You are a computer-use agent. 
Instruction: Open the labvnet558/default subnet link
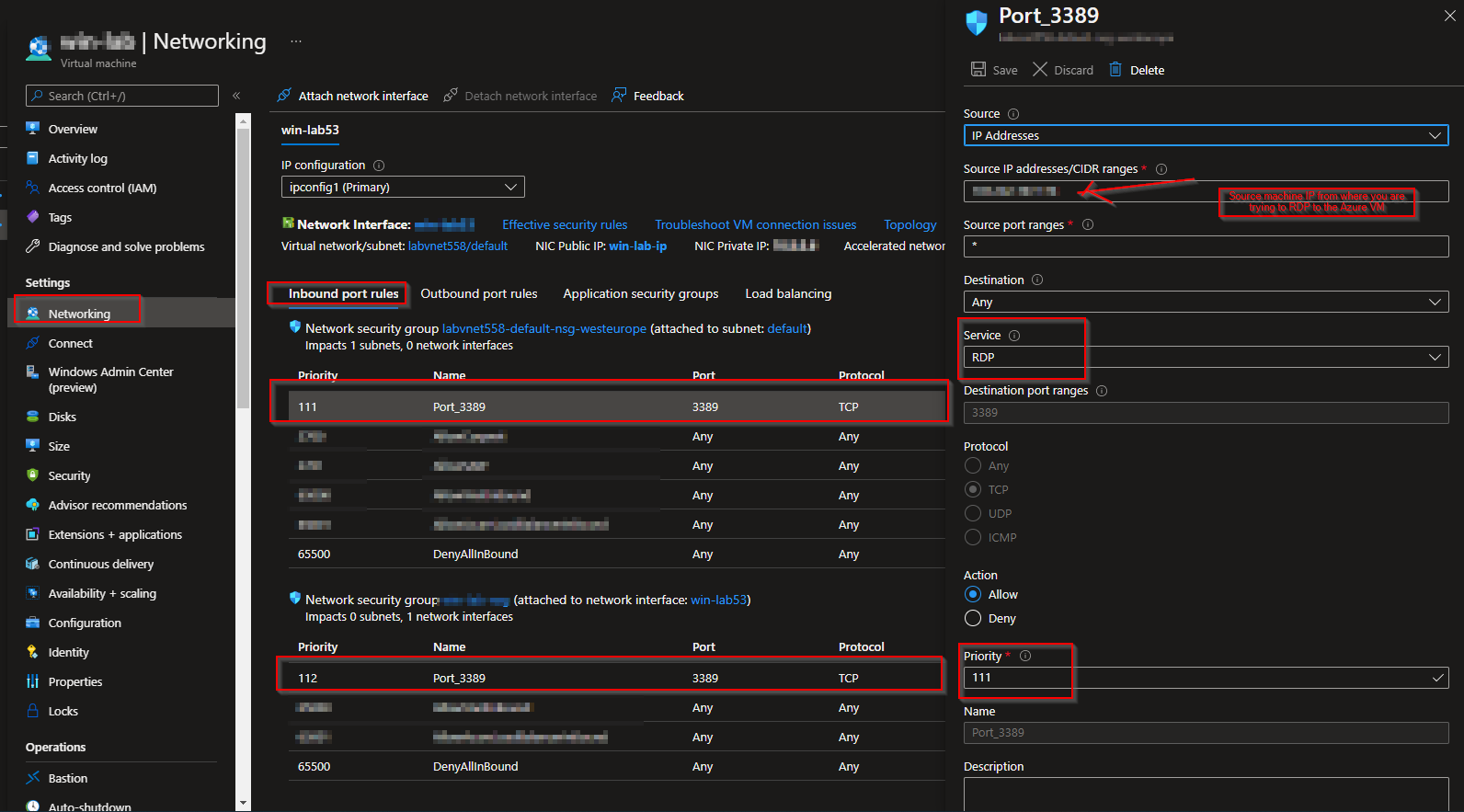pyautogui.click(x=458, y=246)
